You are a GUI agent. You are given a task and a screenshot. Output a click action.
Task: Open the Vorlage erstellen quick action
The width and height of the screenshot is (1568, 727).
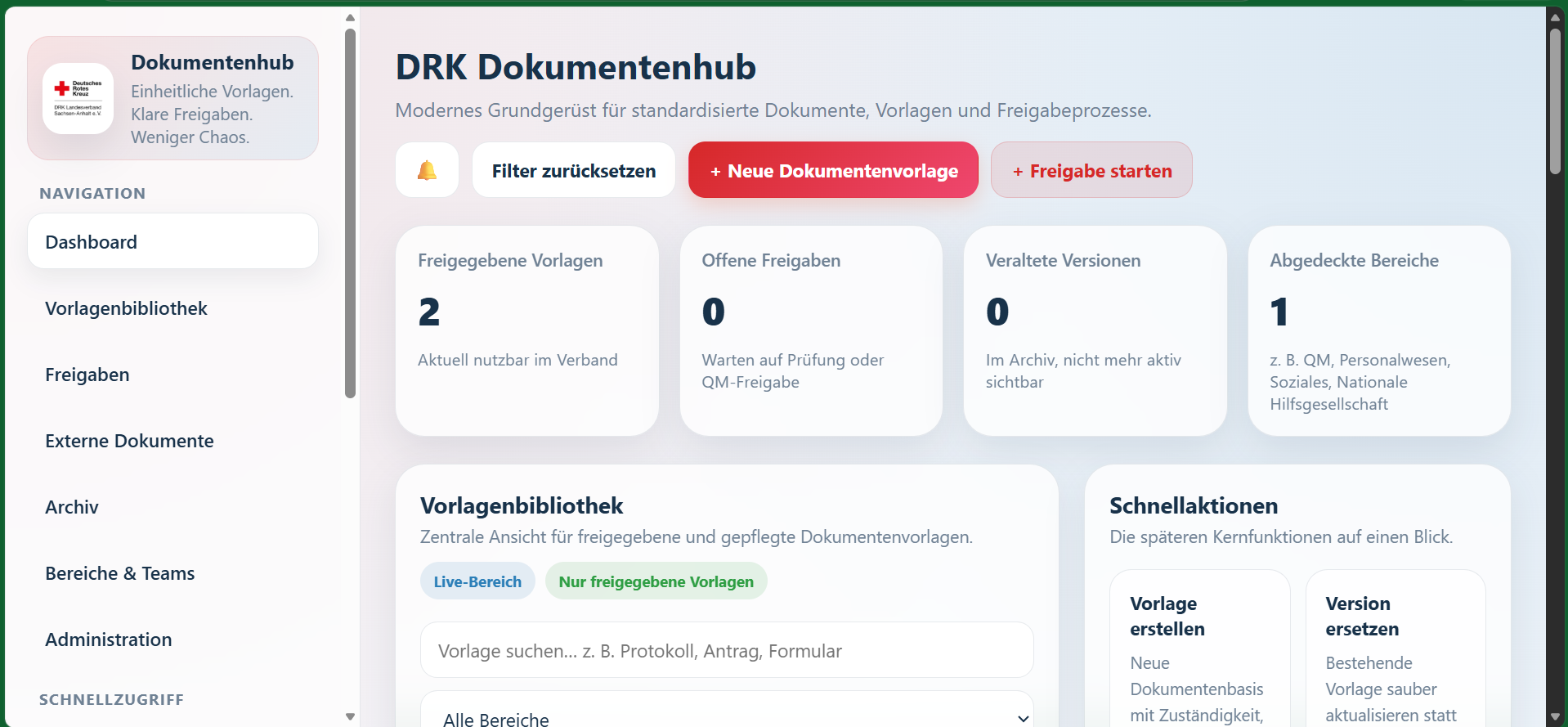pyautogui.click(x=1199, y=648)
